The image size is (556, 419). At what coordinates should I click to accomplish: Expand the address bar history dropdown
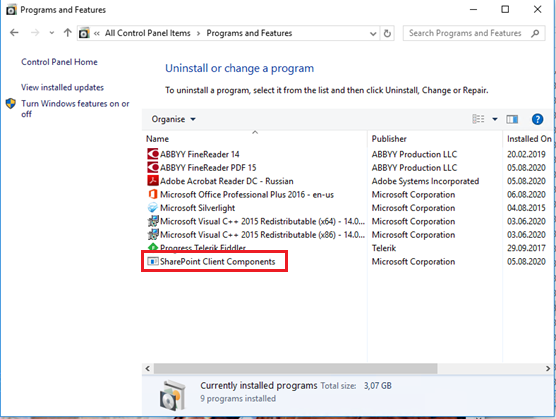(x=373, y=33)
